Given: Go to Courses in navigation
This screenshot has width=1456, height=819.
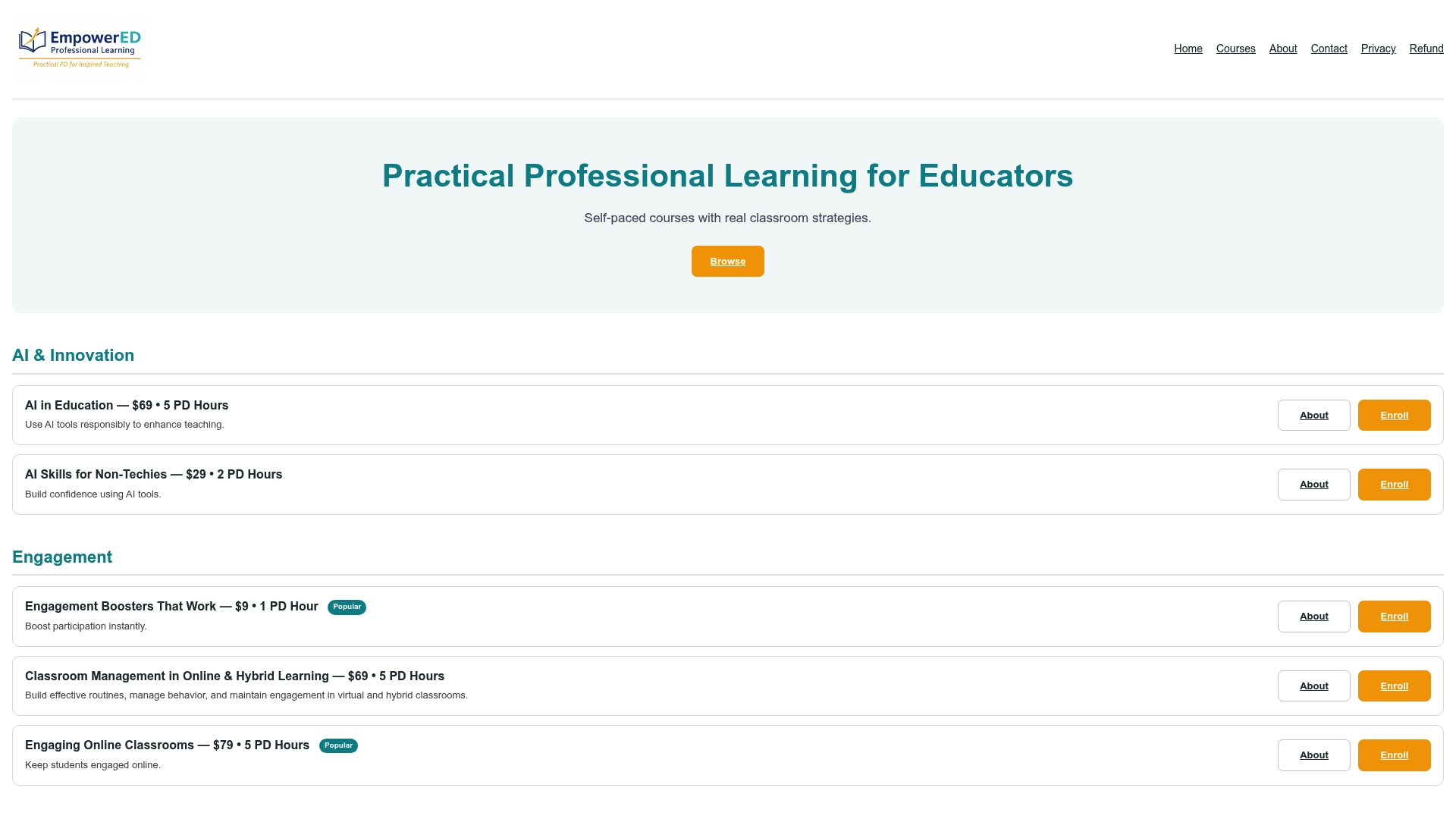Looking at the screenshot, I should [1236, 49].
